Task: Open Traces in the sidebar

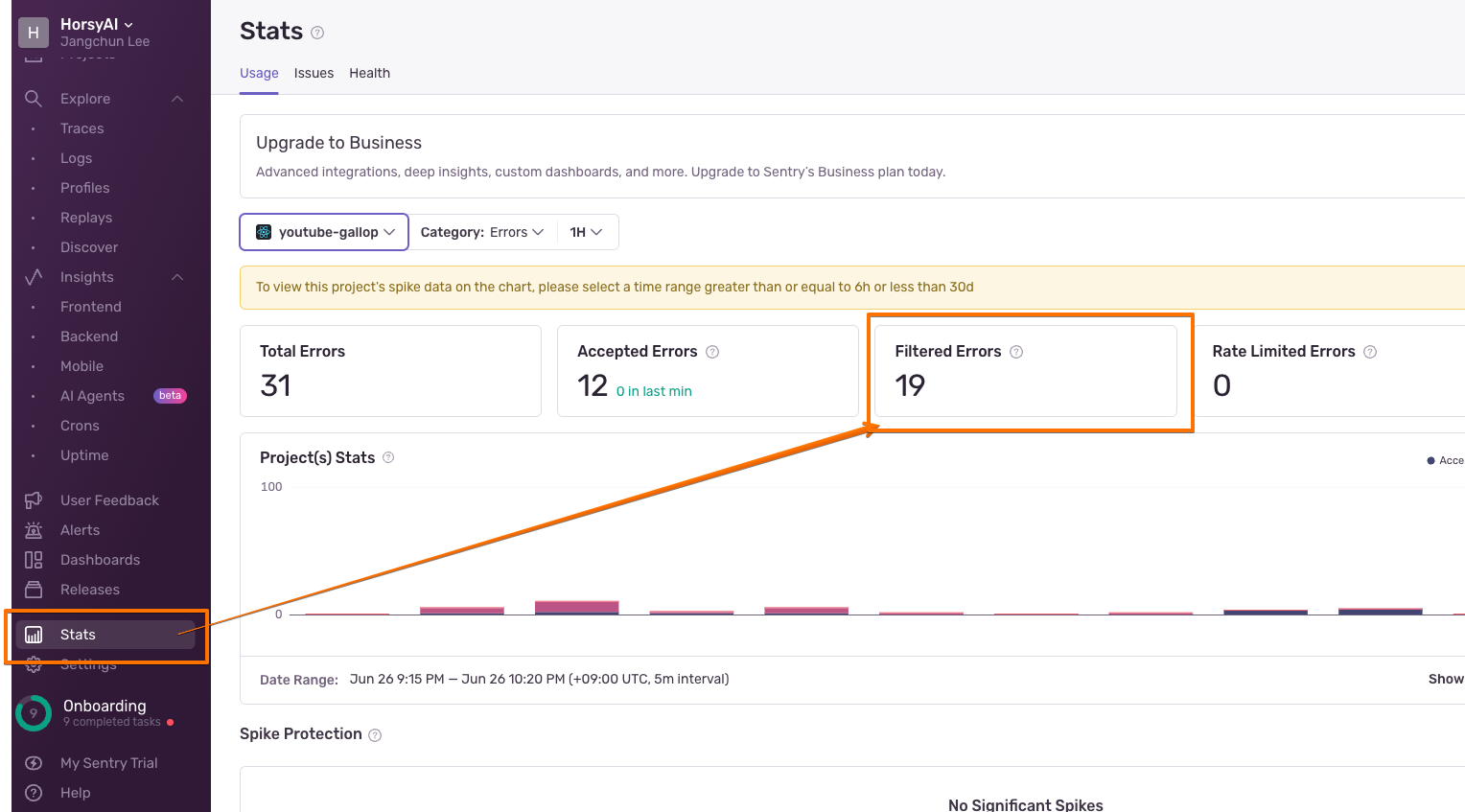Action: tap(82, 128)
